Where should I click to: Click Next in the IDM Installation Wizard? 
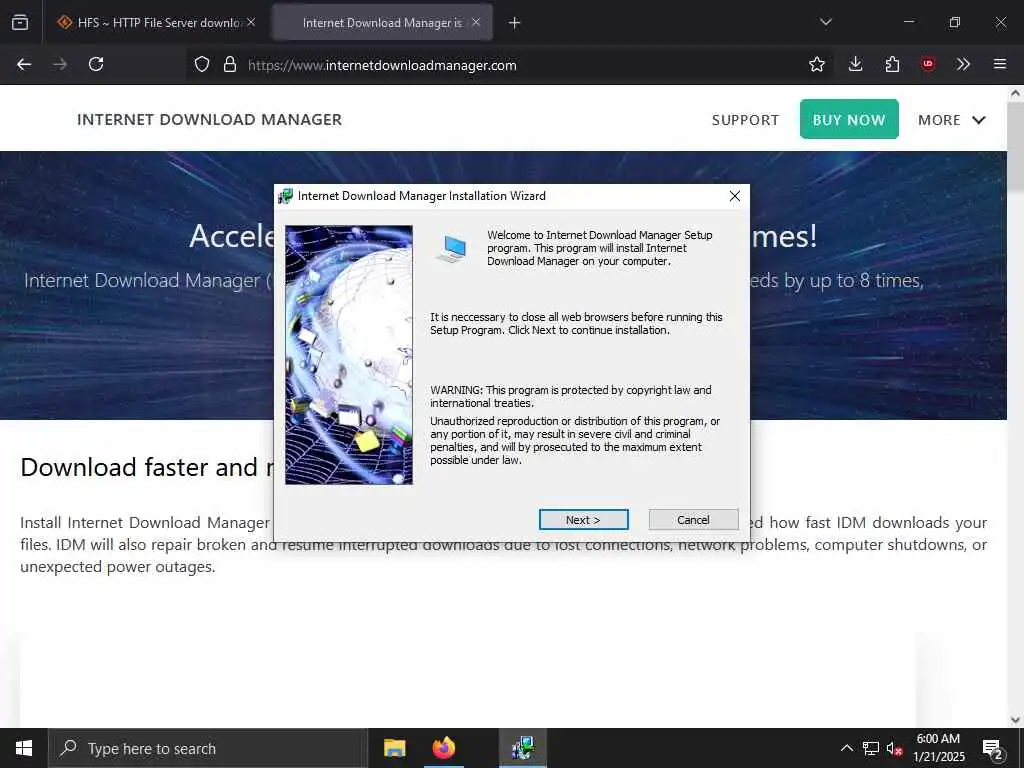click(x=583, y=520)
